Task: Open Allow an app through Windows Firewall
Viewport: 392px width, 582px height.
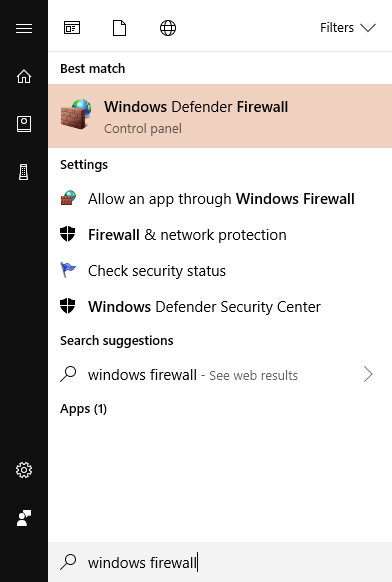Action: click(220, 199)
